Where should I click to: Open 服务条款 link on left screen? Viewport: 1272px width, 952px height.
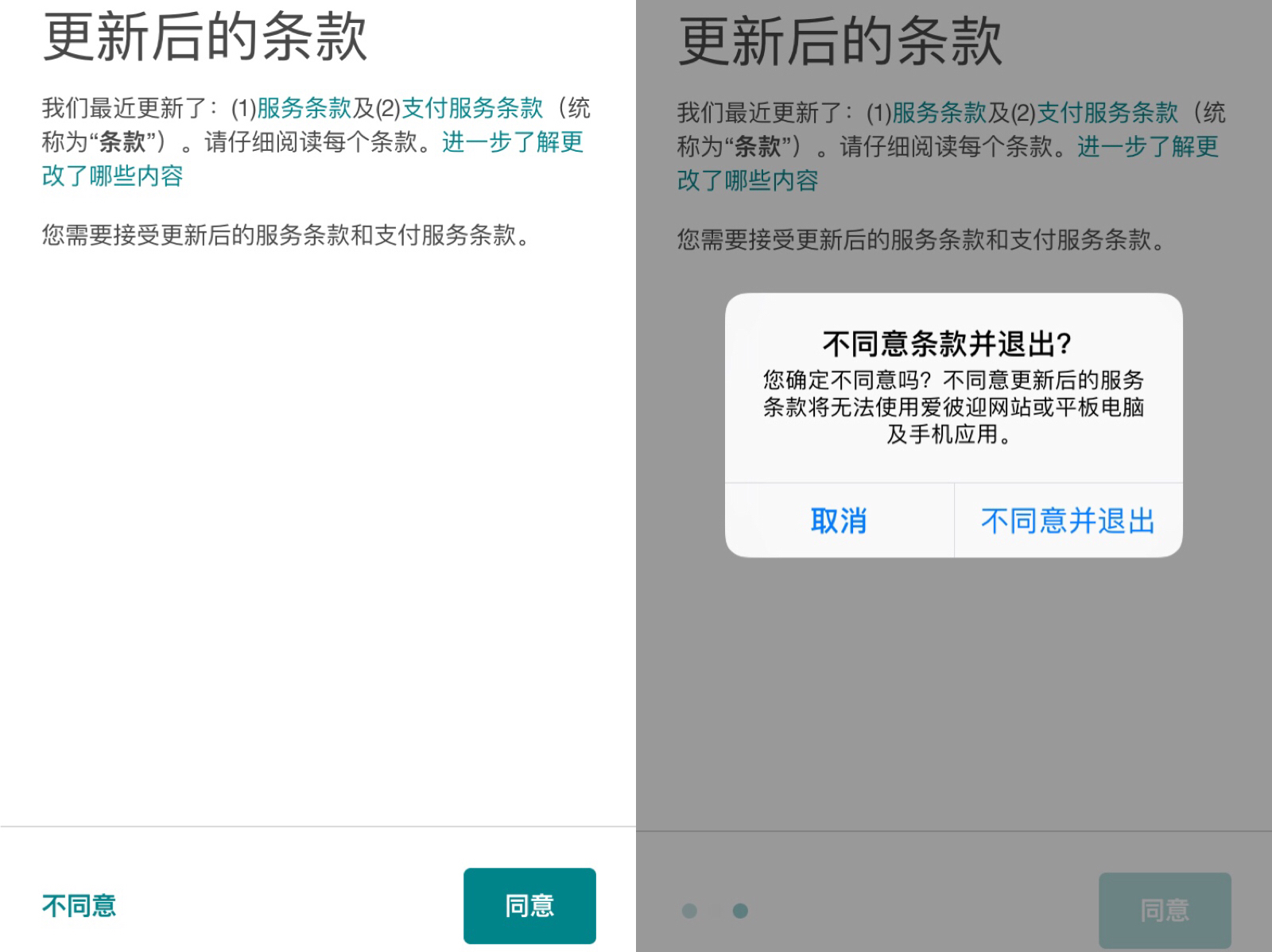tap(304, 107)
